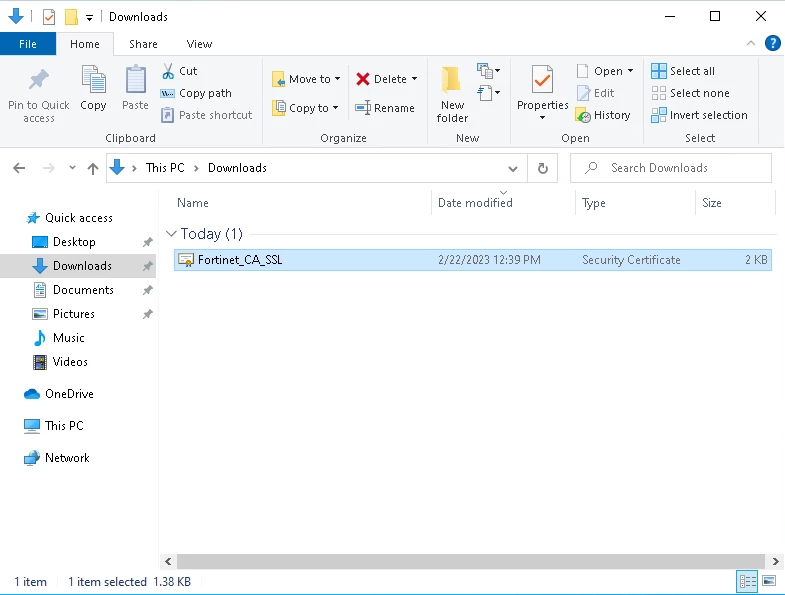Screen dimensions: 785x595
Task: Rename the selected file
Action: [x=385, y=108]
